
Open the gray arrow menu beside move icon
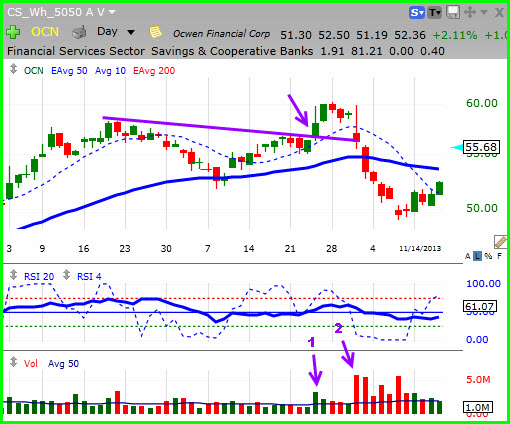484,13
